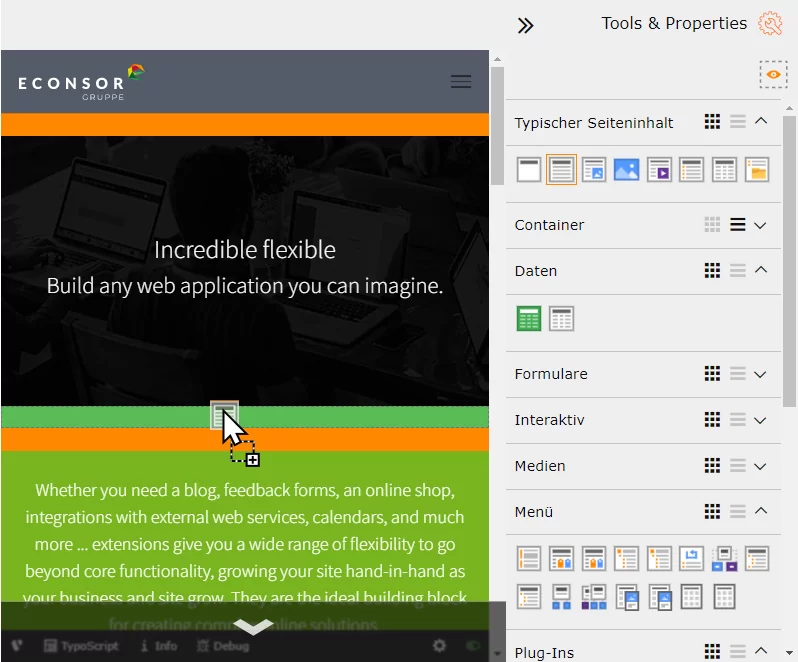Collapse the Typischer Seiteninhalt section
Image resolution: width=798 pixels, height=662 pixels.
pos(761,121)
